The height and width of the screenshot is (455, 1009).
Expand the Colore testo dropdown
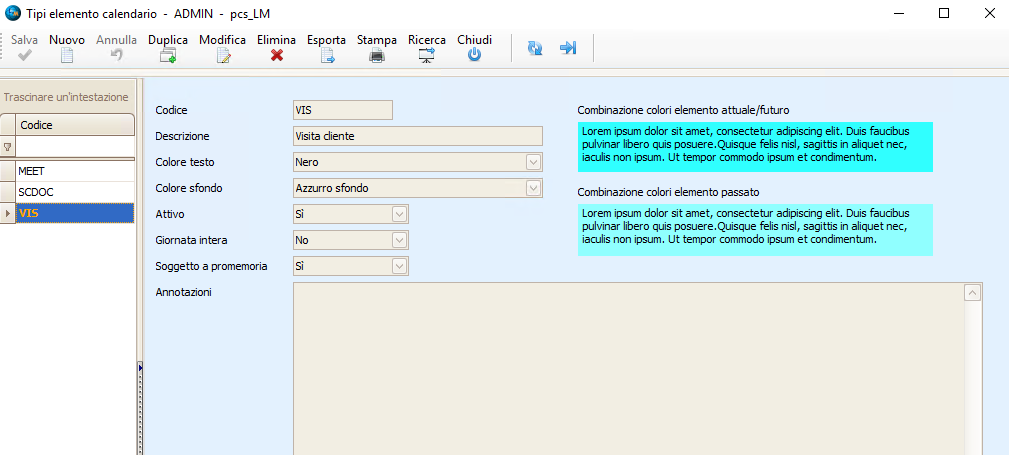[x=533, y=162]
